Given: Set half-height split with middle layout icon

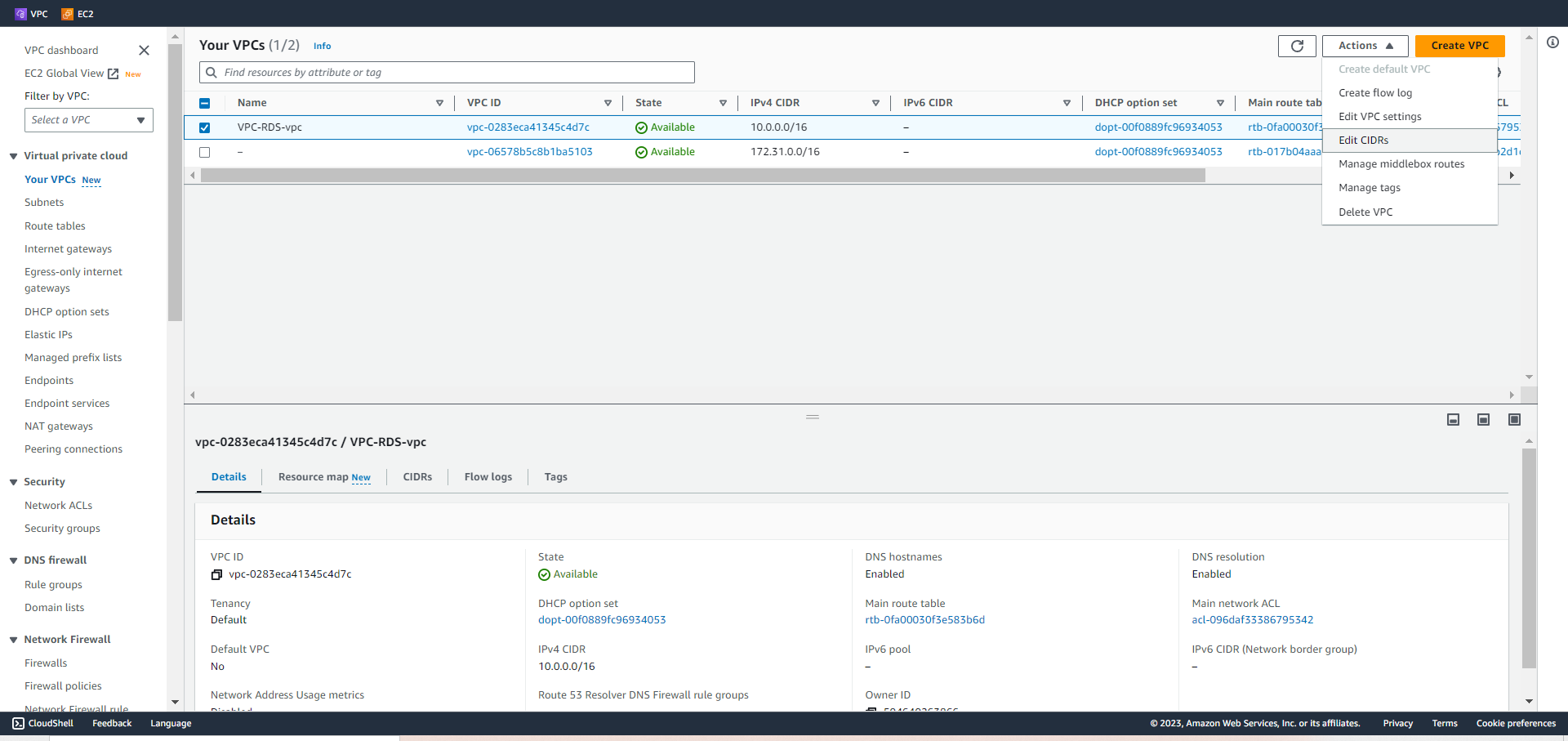Looking at the screenshot, I should (1483, 420).
